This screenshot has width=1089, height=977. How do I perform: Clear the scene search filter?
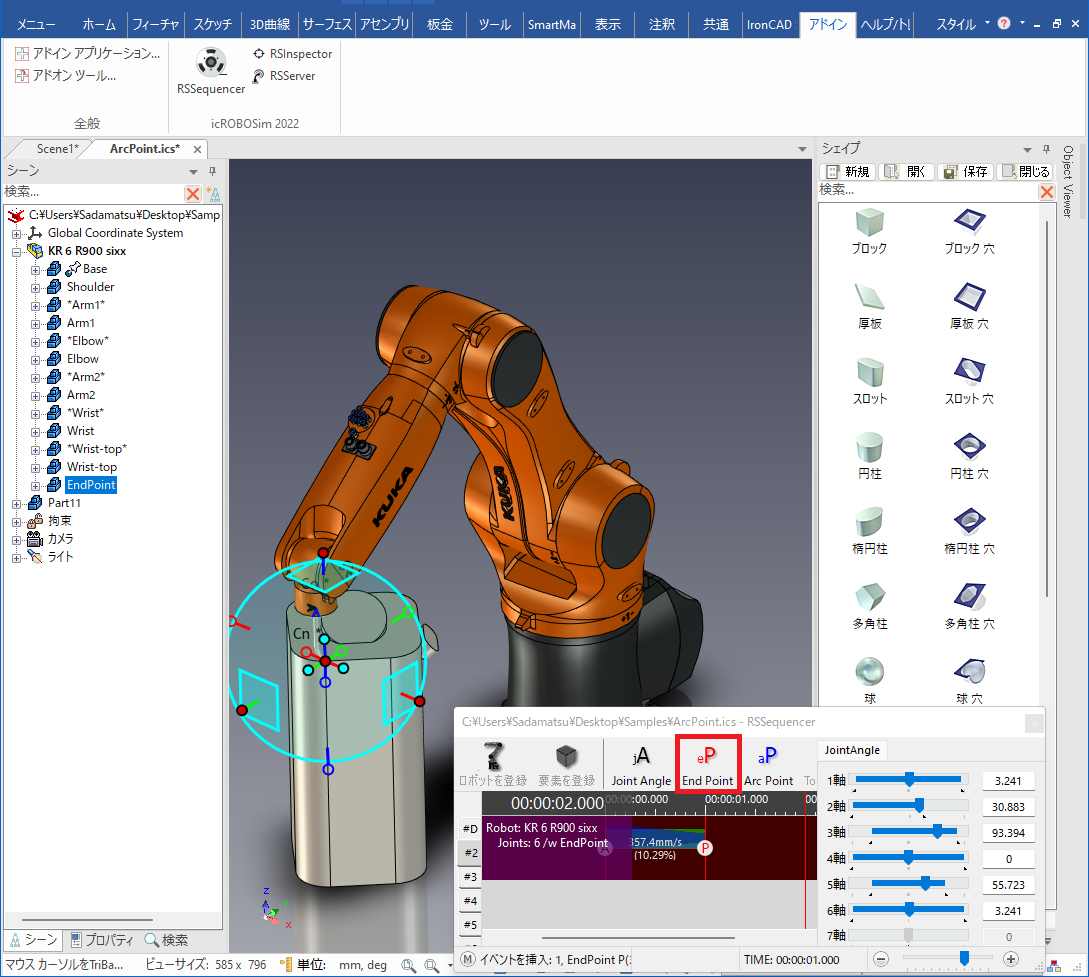pos(193,193)
